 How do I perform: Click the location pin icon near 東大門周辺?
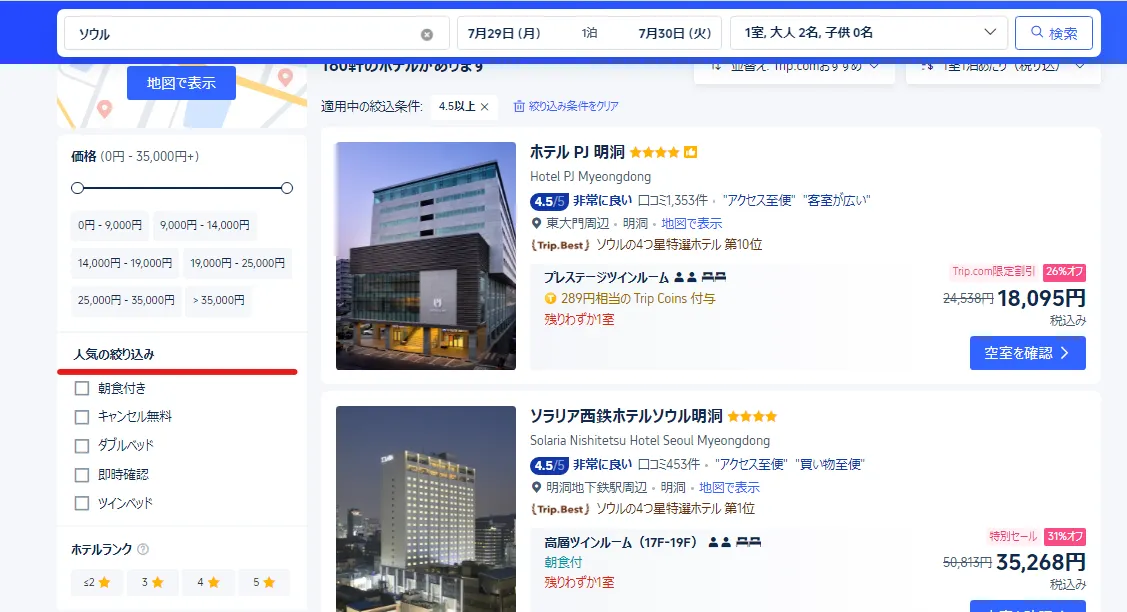[x=535, y=221]
